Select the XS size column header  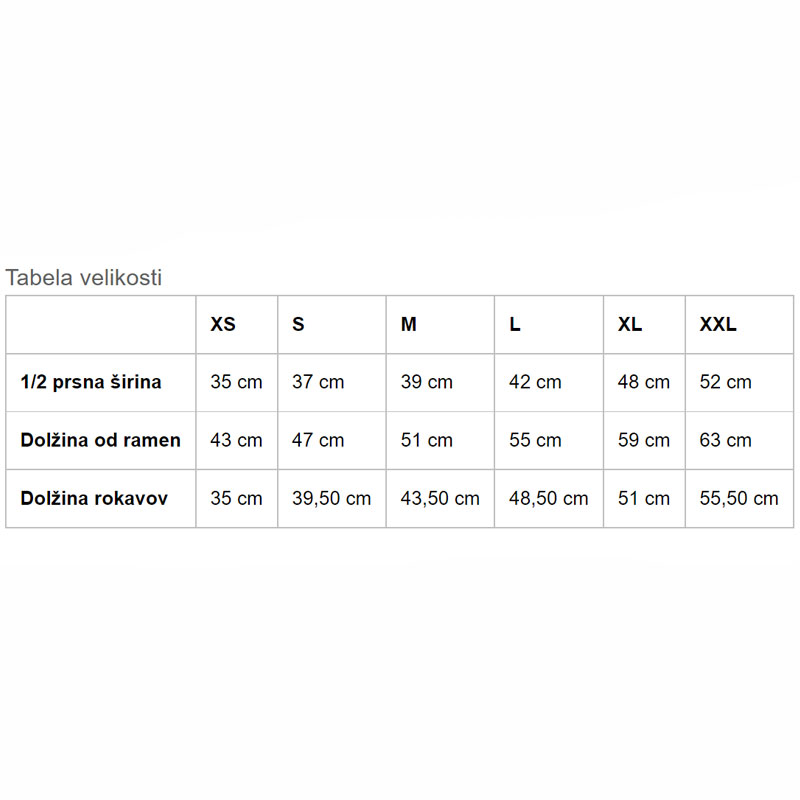coord(223,324)
